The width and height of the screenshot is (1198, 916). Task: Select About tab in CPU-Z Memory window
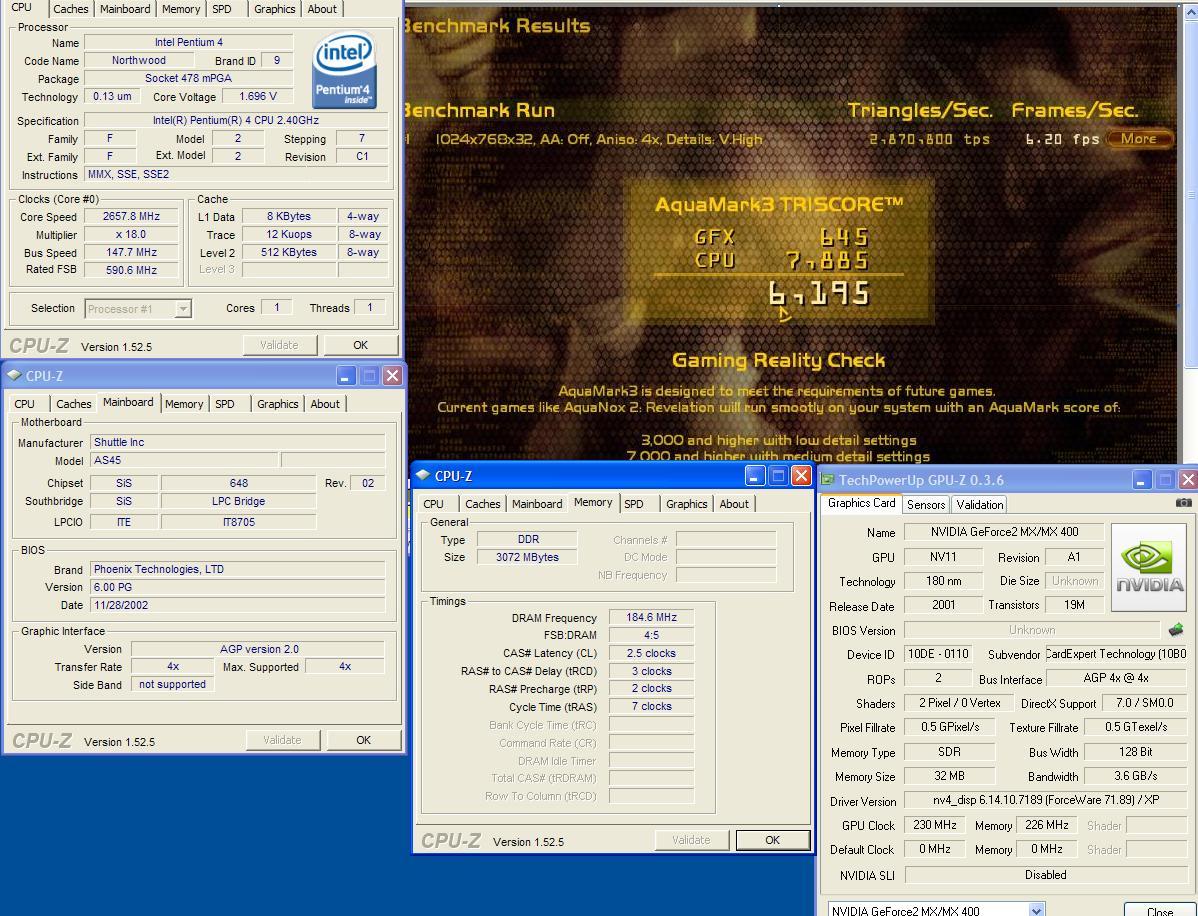coord(734,503)
